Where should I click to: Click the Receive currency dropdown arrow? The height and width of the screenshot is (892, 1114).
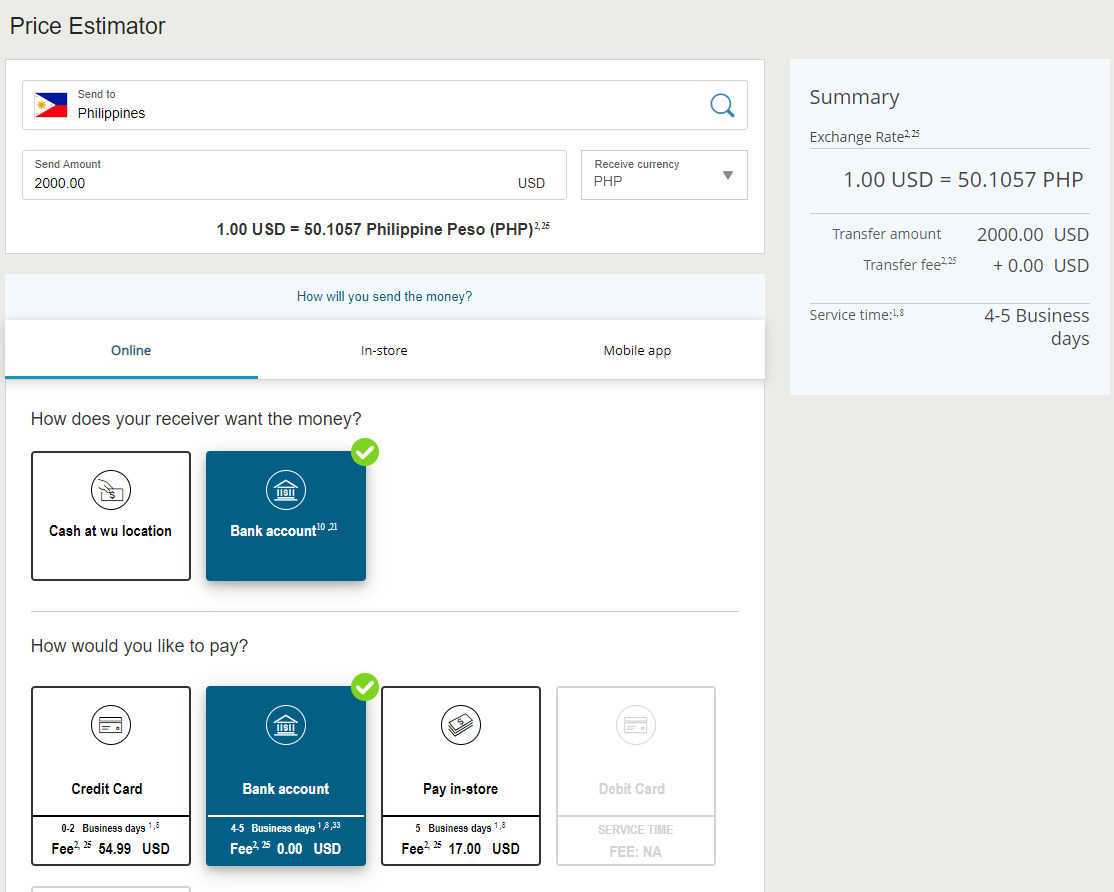728,175
